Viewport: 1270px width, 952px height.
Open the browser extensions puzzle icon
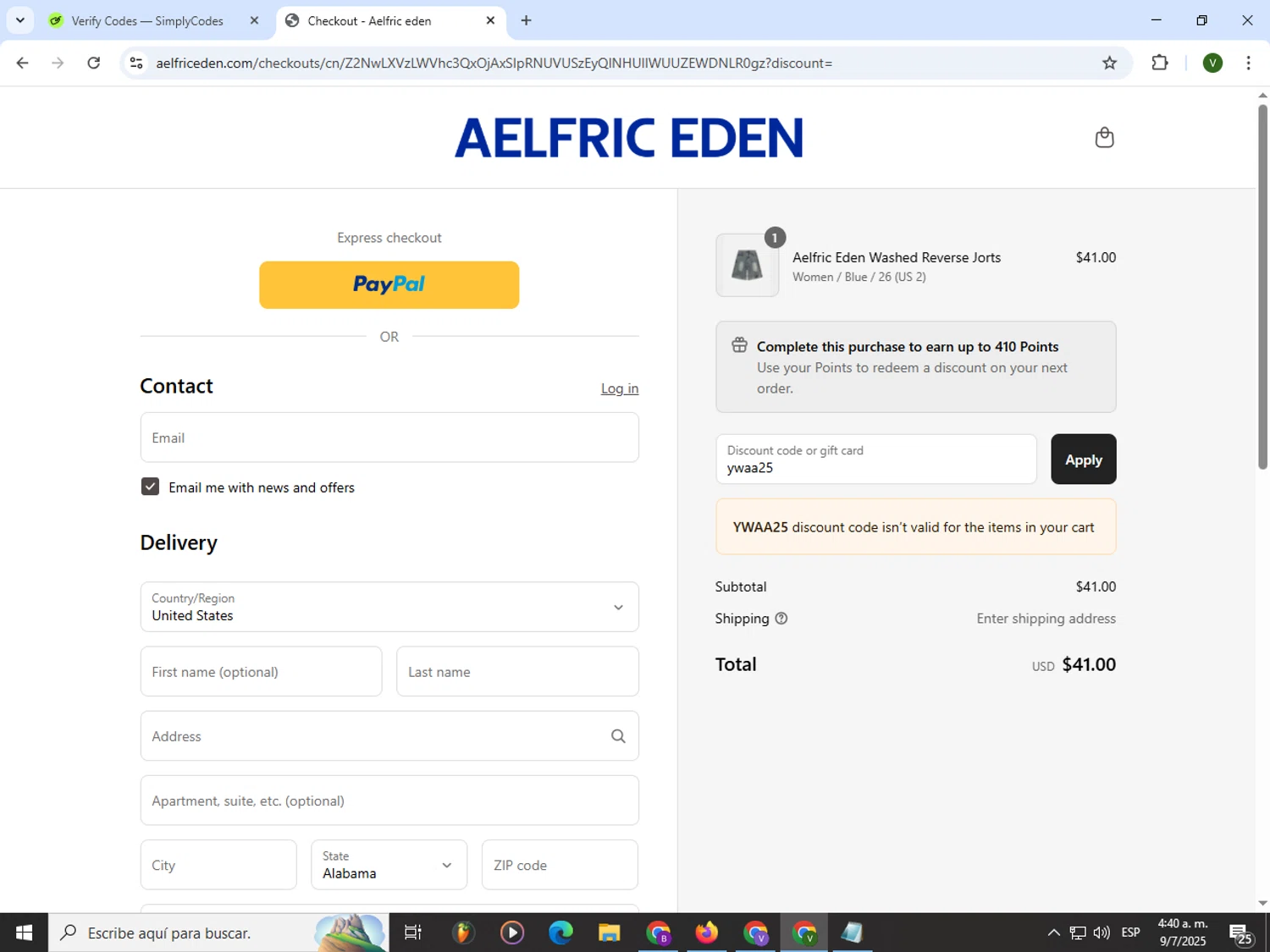tap(1160, 63)
